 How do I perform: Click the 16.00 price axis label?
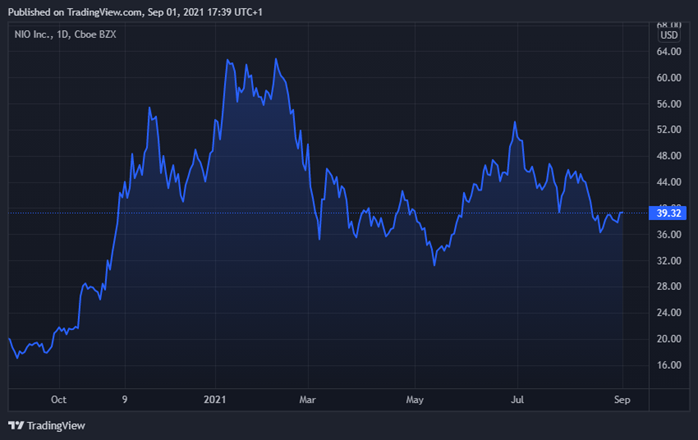coord(667,365)
